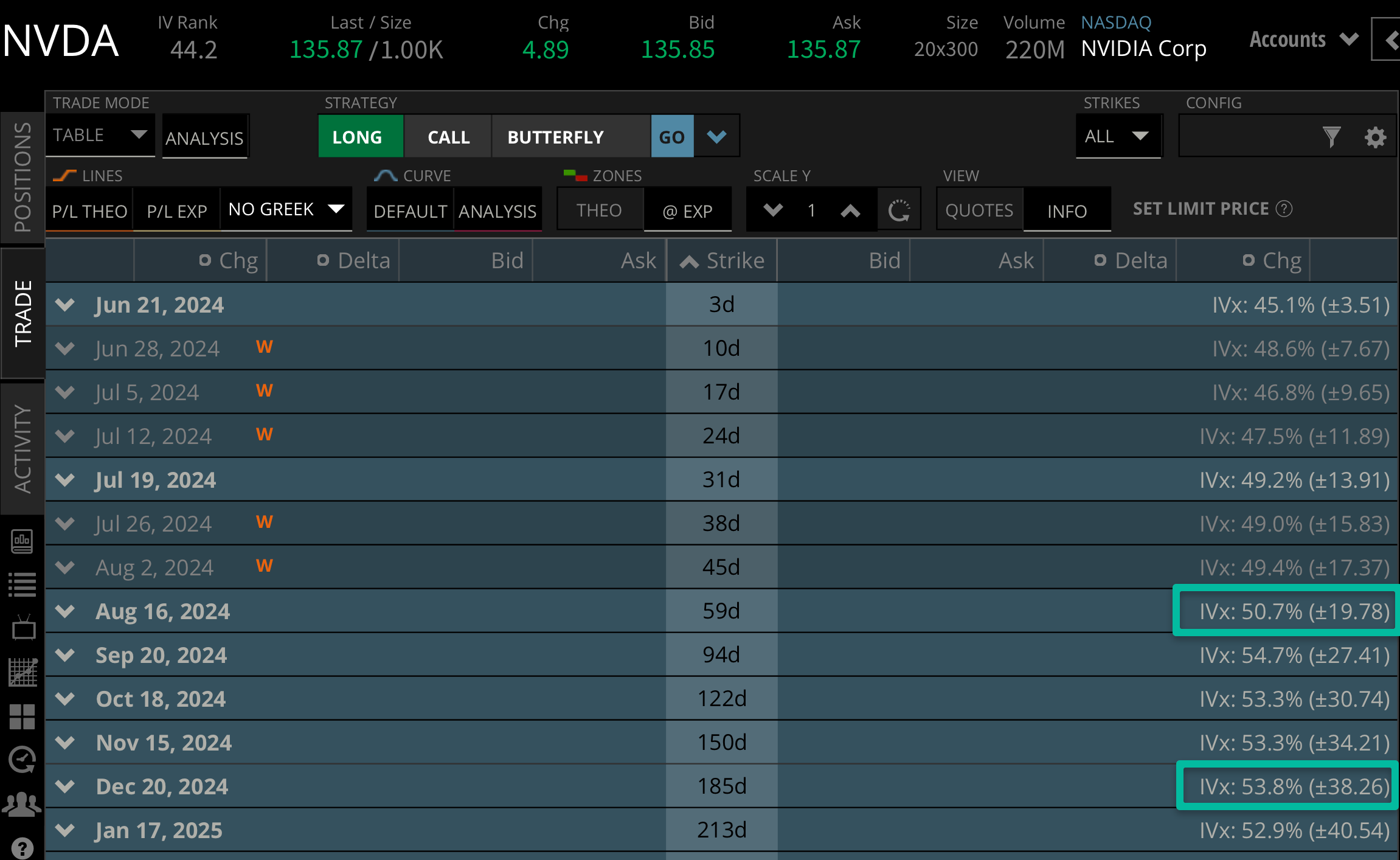Open the follow traders people icon
The image size is (1400, 860).
pyautogui.click(x=22, y=804)
